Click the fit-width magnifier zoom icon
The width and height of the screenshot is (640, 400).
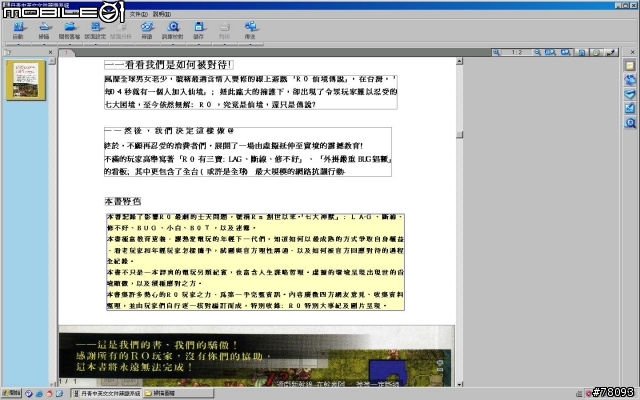tap(565, 52)
